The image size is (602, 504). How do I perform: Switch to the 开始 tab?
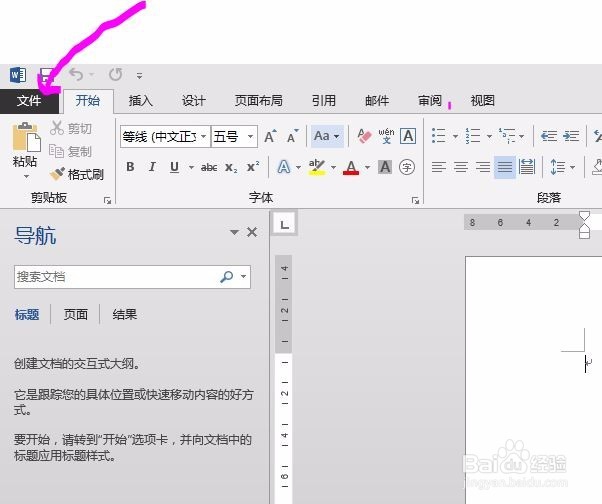88,101
